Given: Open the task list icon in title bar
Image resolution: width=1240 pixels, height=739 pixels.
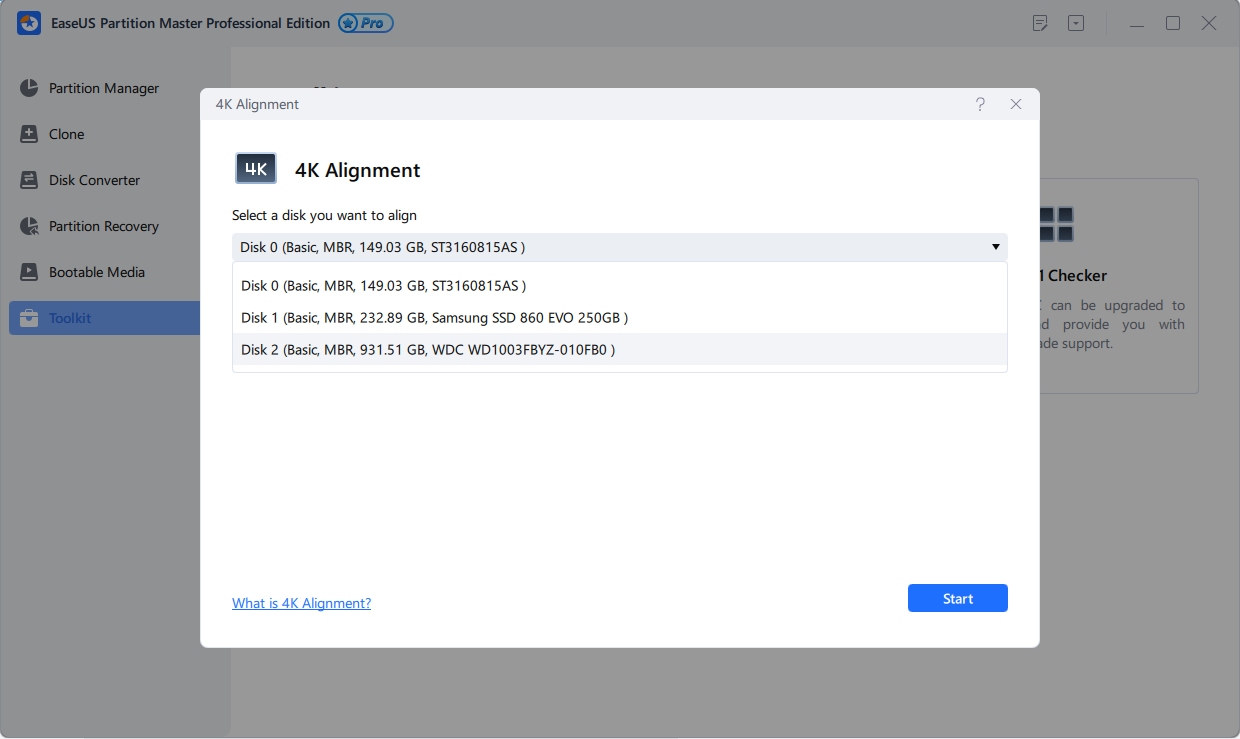Looking at the screenshot, I should pos(1040,23).
